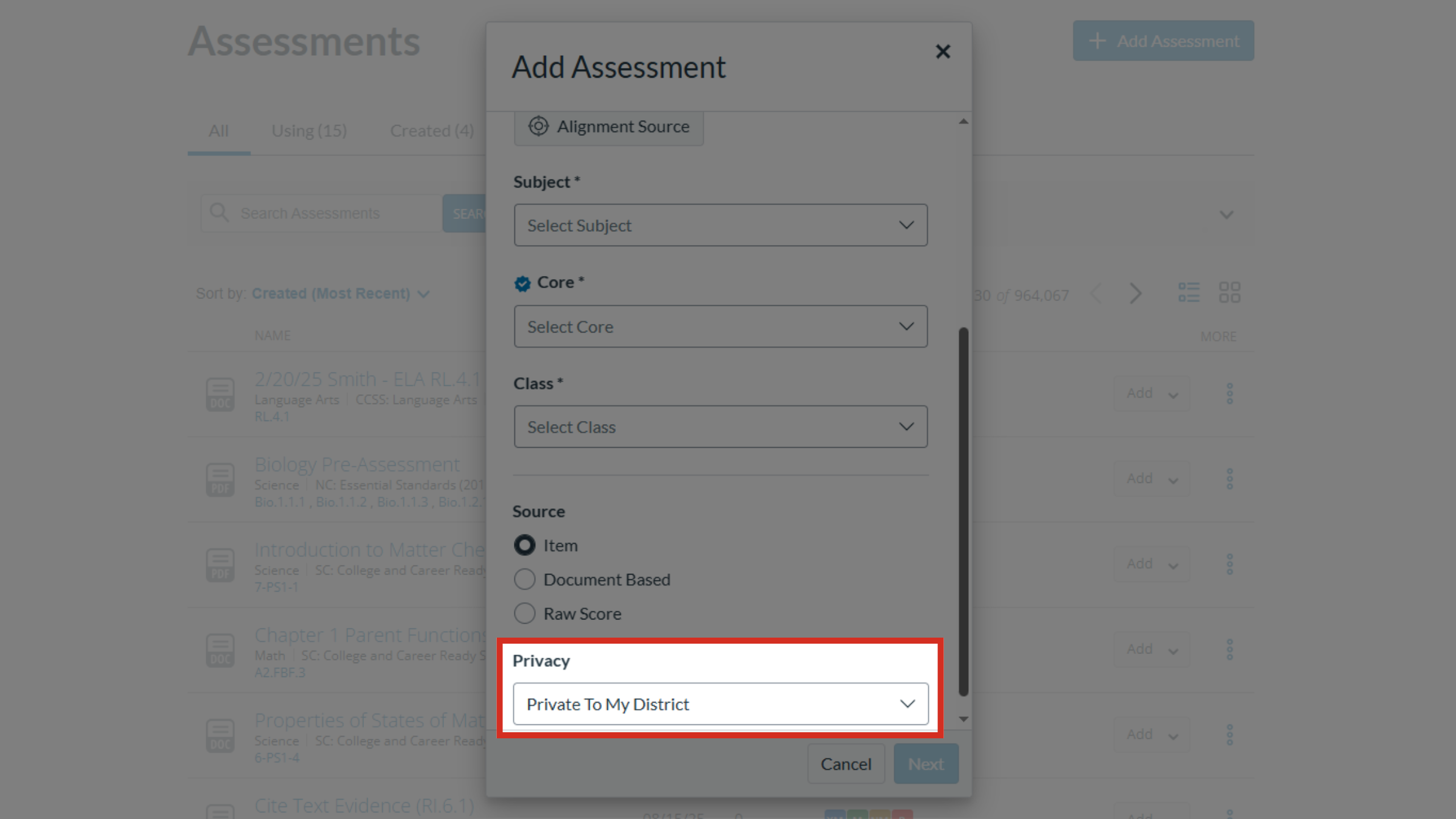
Task: Click the Alignment Source button
Action: 608,127
